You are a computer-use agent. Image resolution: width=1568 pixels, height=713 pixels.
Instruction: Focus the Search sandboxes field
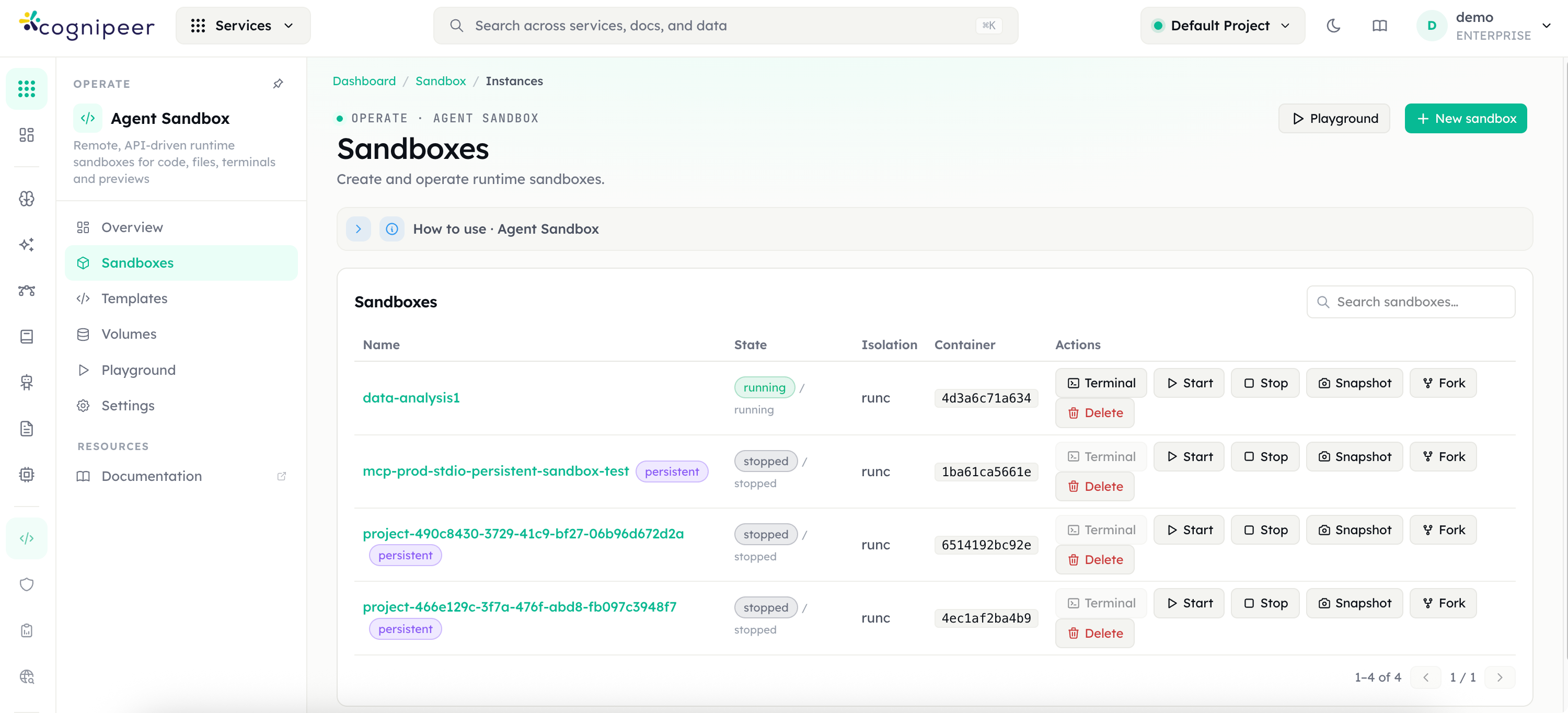tap(1411, 302)
